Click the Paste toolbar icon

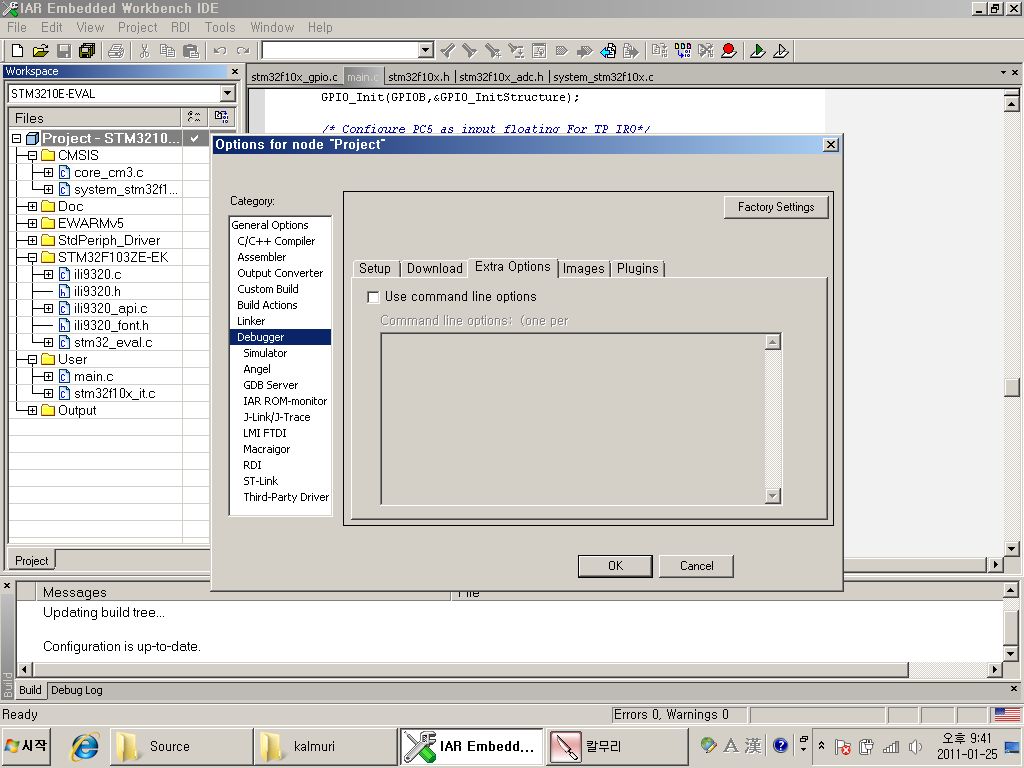coord(191,50)
